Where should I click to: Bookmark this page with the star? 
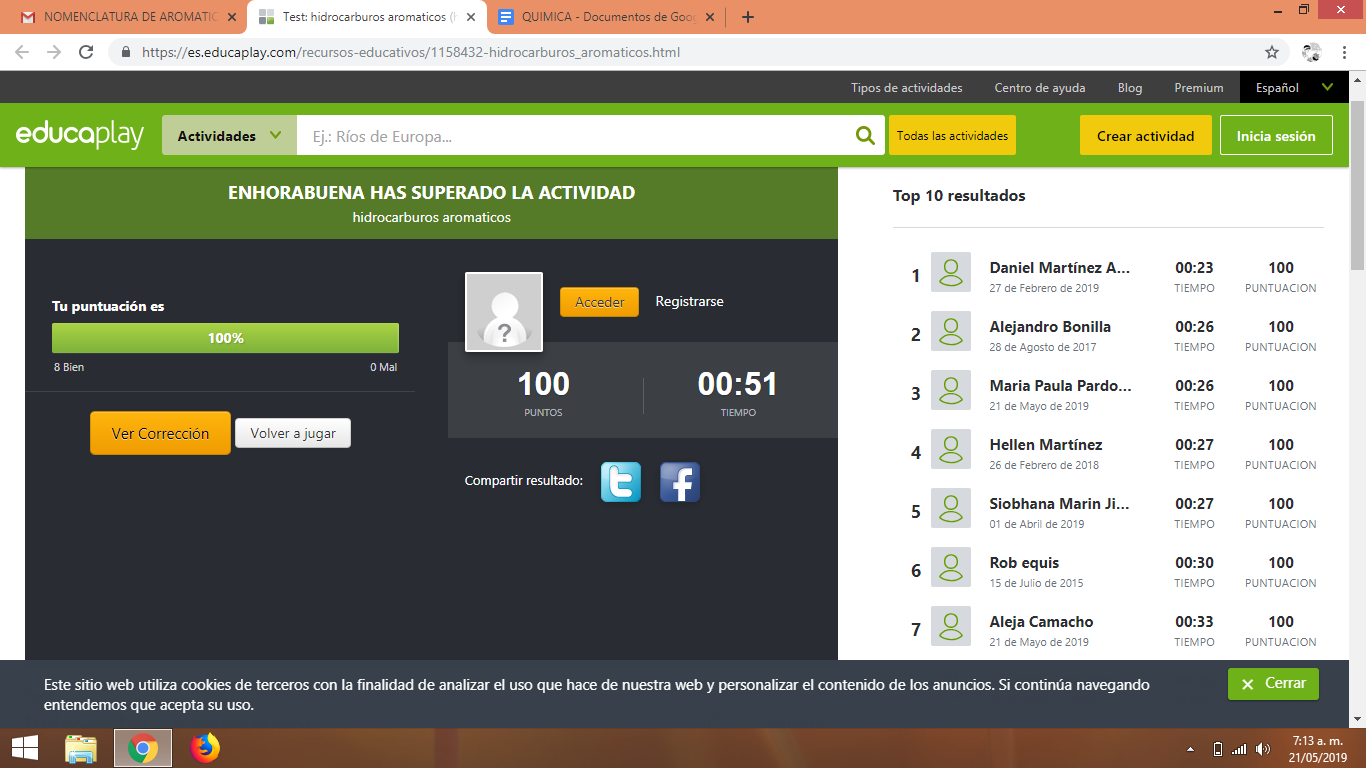[1272, 52]
